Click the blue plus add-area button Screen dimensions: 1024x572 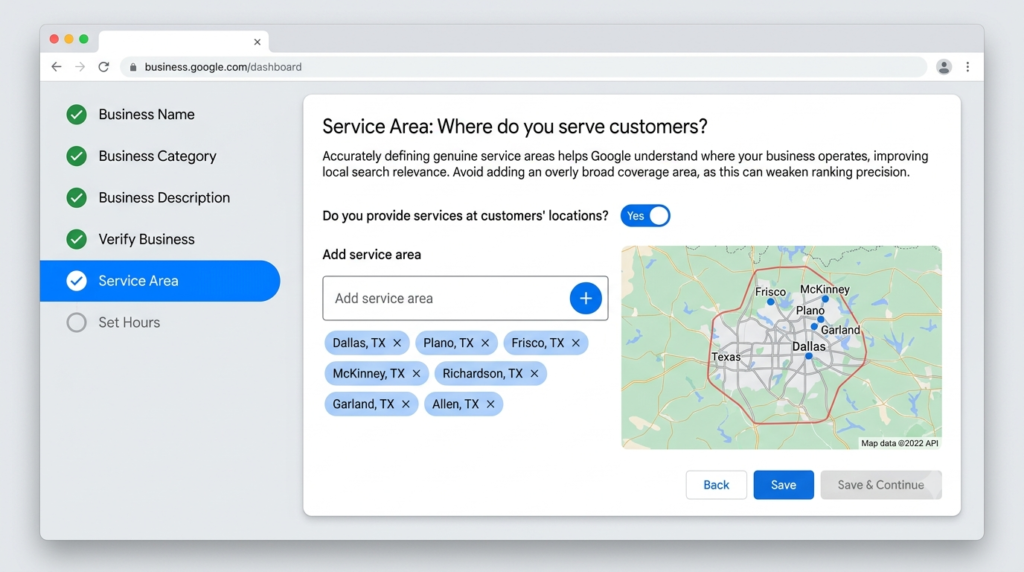(585, 298)
